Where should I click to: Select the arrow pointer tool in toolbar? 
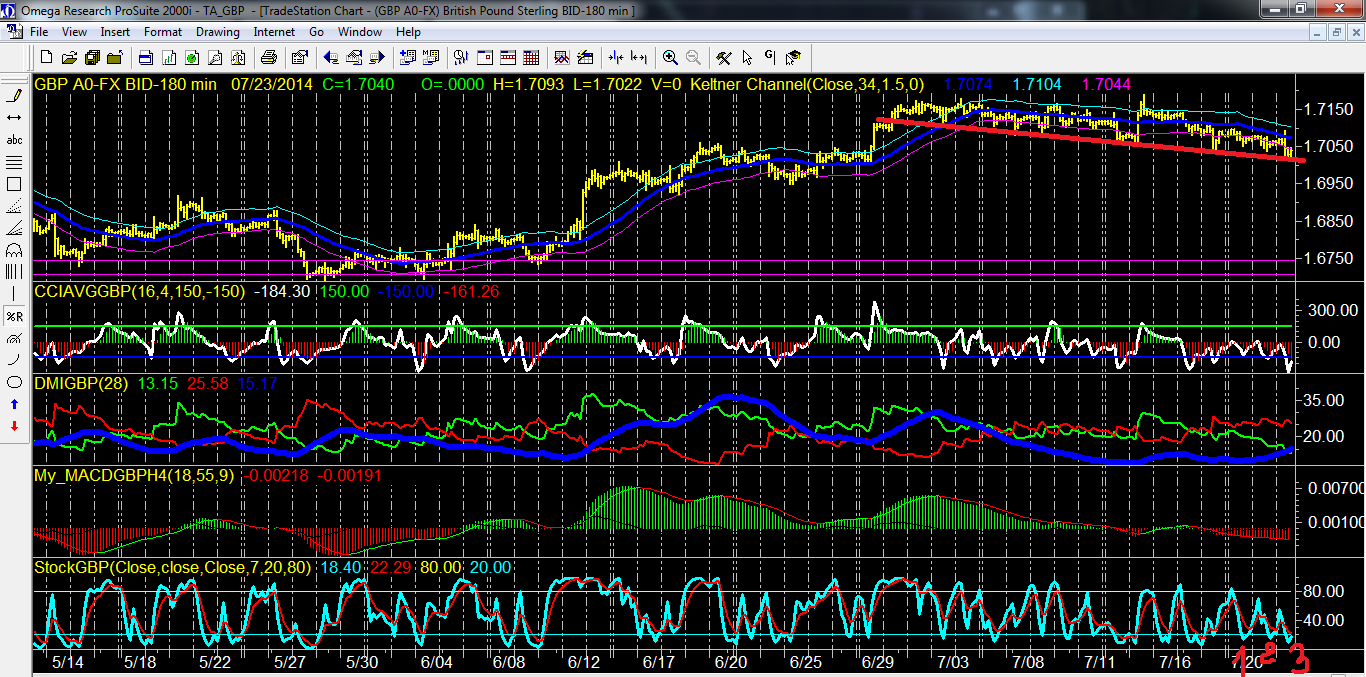click(x=746, y=57)
